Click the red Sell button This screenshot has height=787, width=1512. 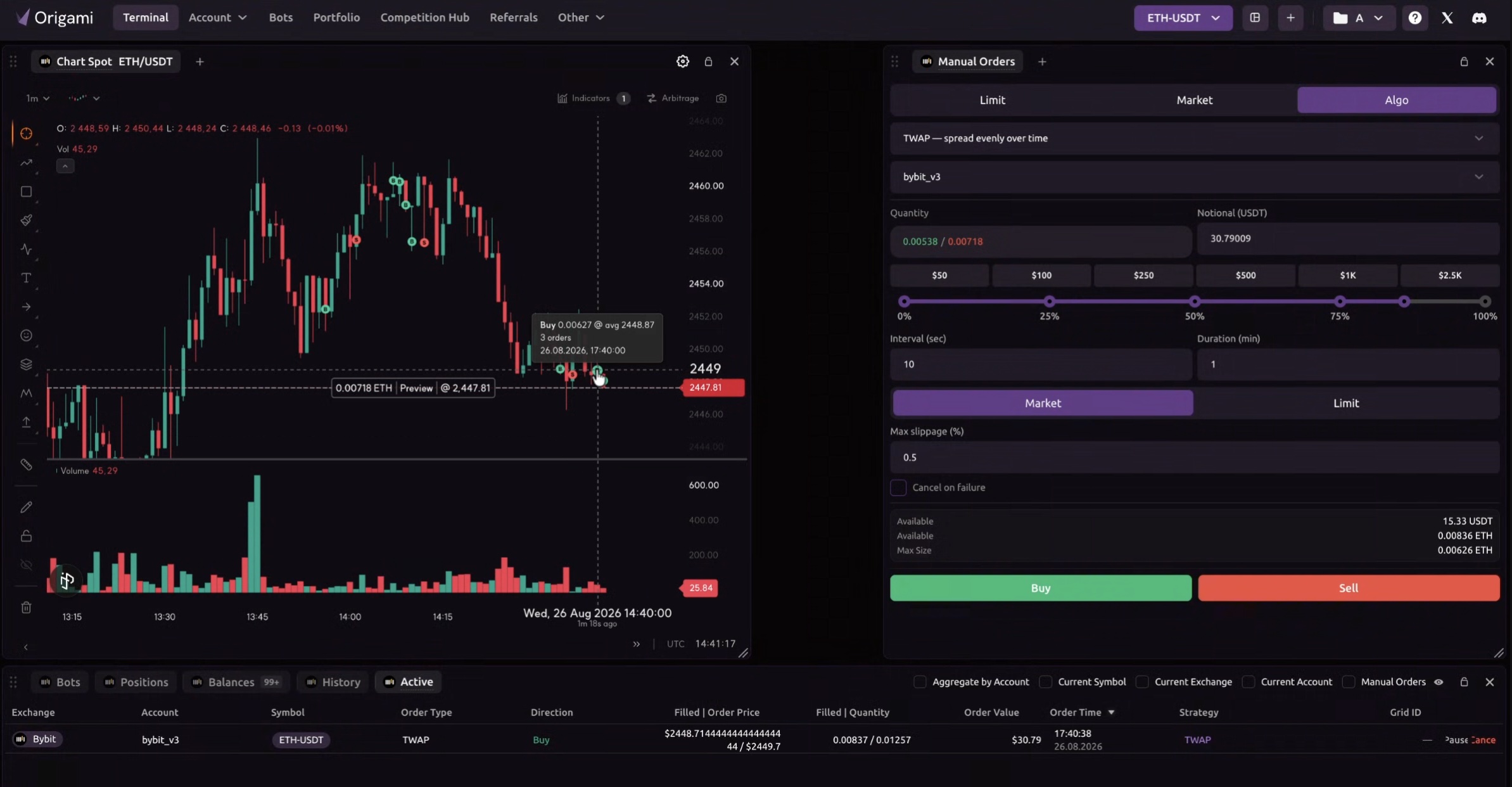pyautogui.click(x=1348, y=588)
